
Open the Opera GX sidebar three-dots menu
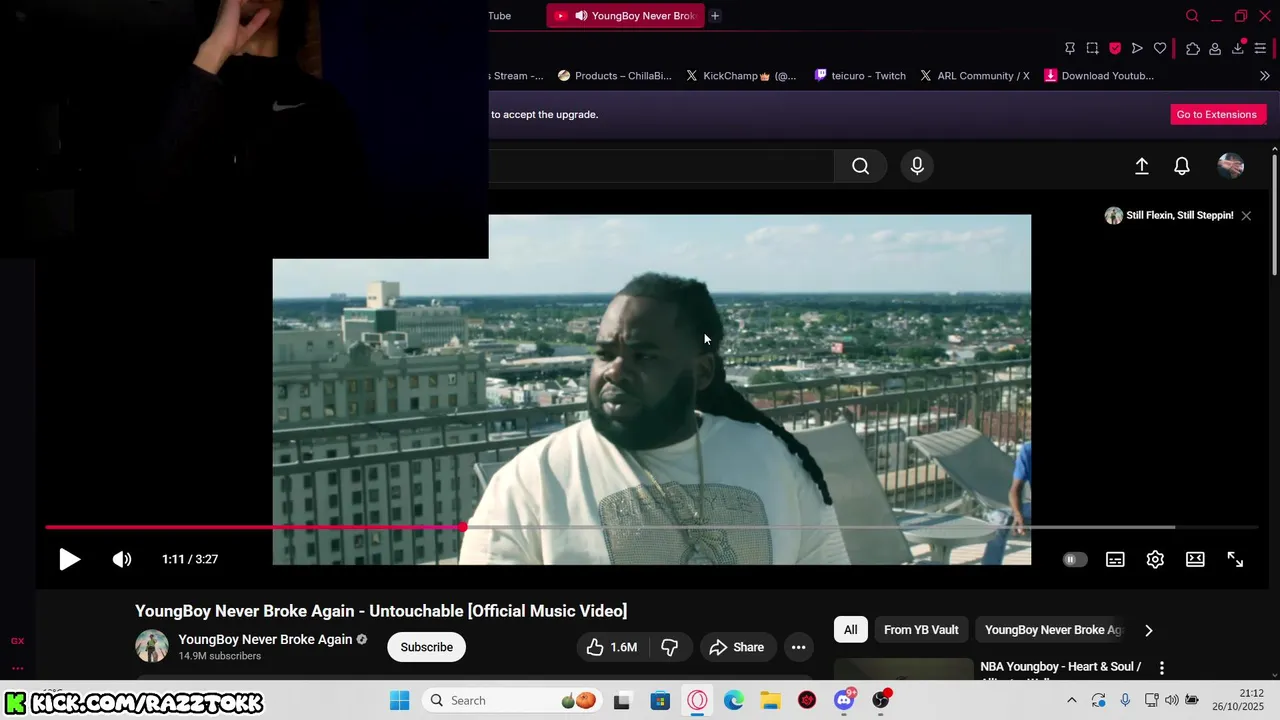(17, 668)
